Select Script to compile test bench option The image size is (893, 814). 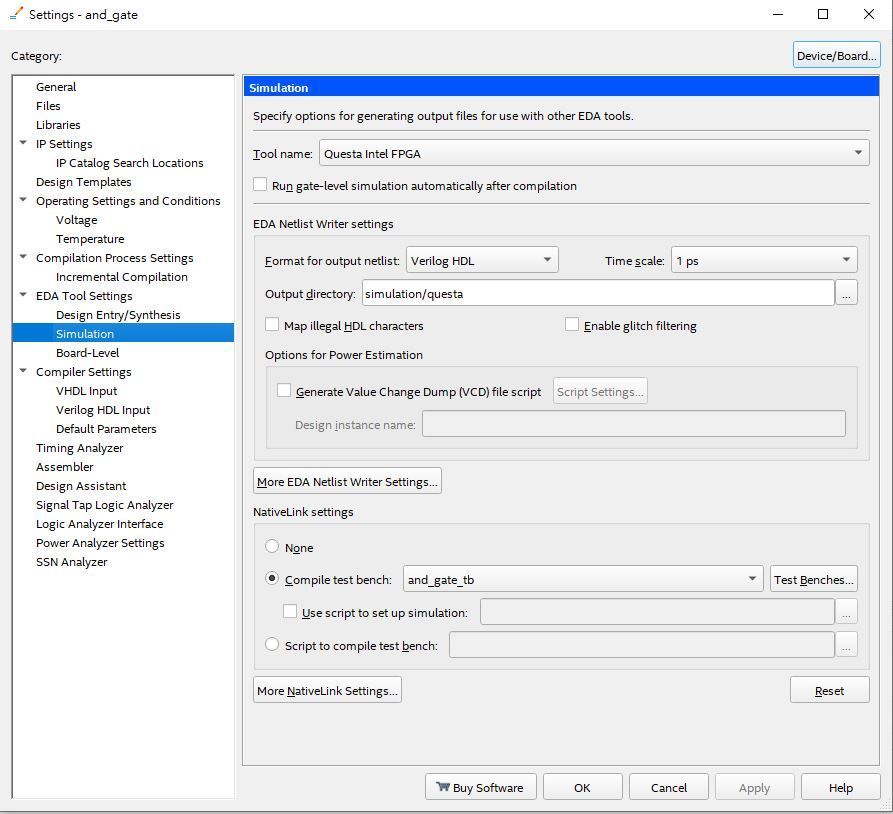(272, 645)
